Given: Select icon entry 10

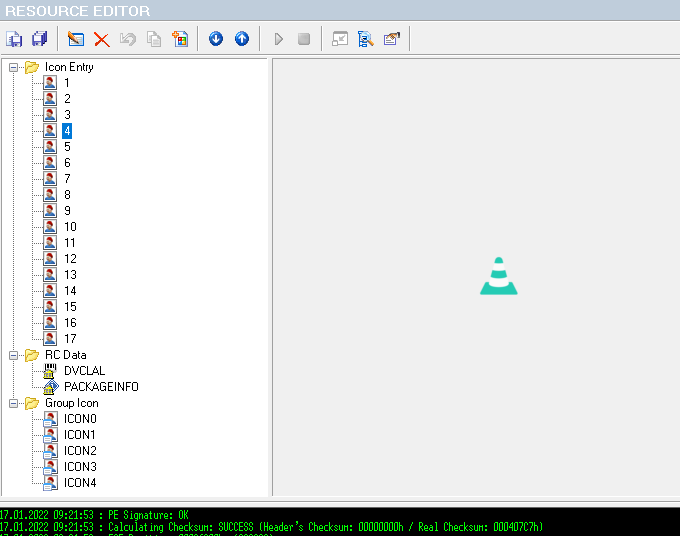Looking at the screenshot, I should point(70,227).
